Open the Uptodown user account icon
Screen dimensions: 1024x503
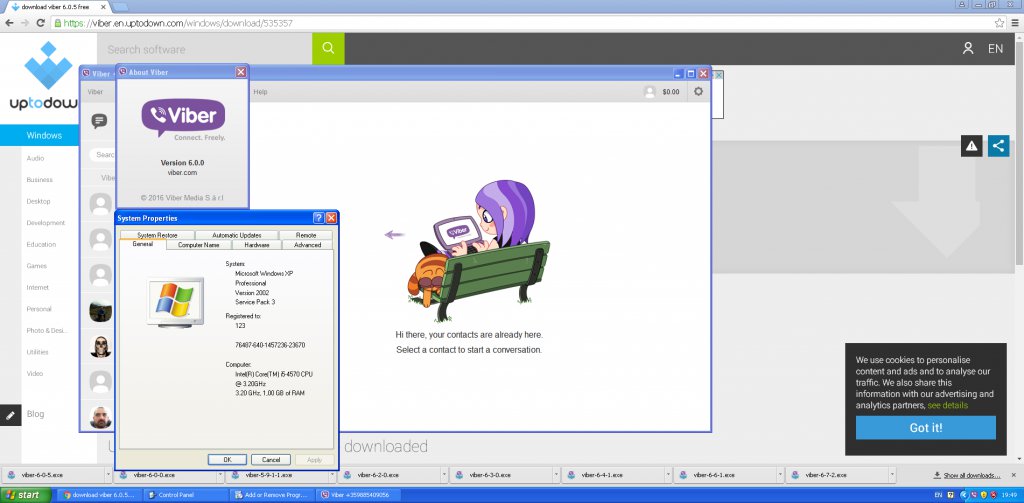click(x=967, y=48)
